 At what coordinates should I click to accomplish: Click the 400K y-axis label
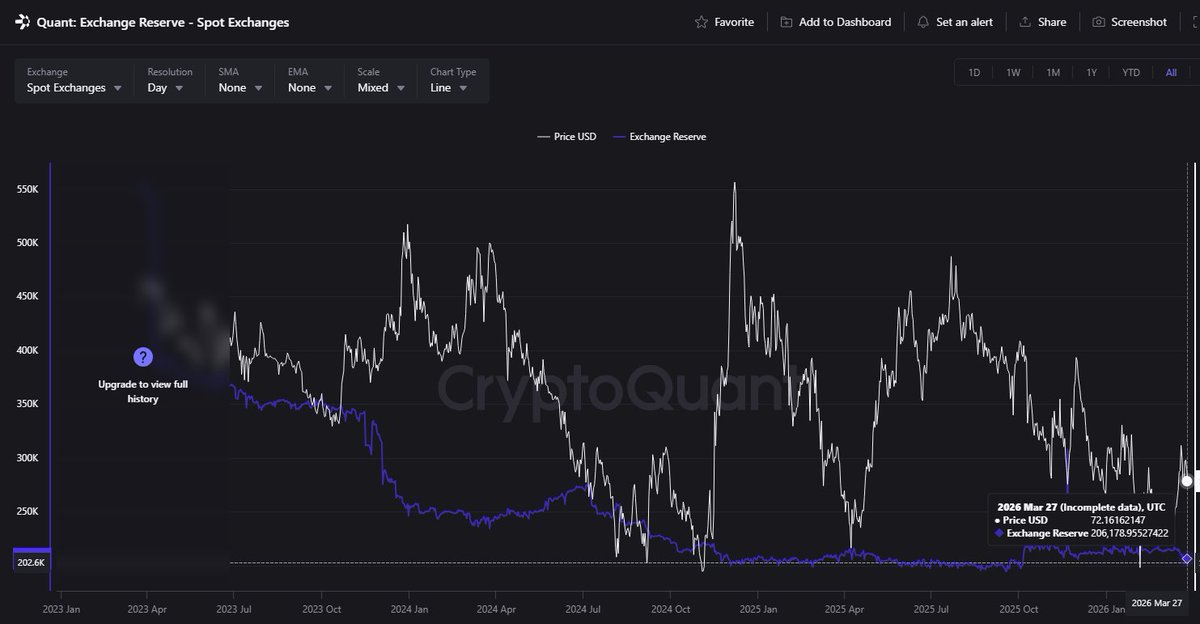tap(26, 350)
